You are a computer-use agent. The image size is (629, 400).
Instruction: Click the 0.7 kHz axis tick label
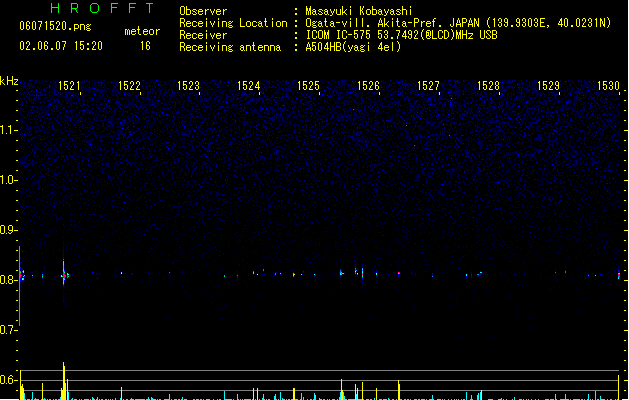(x=8, y=330)
